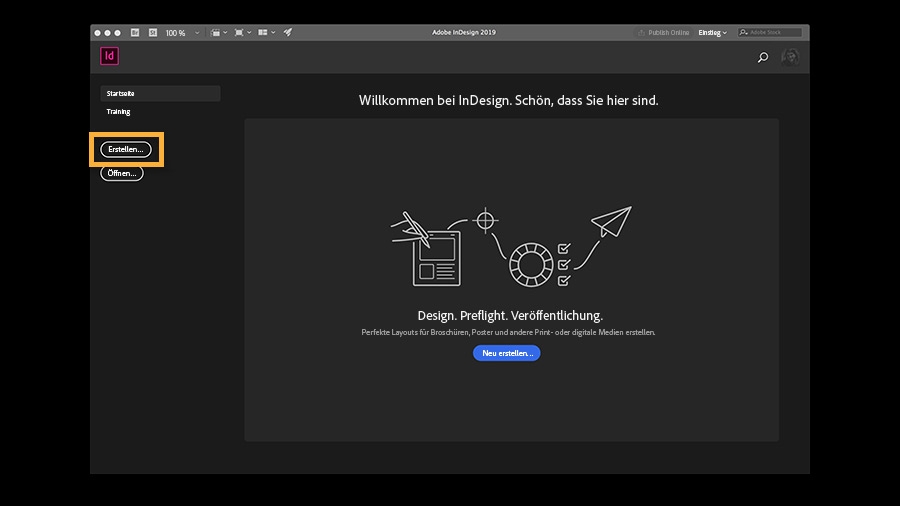Viewport: 900px width, 506px height.
Task: Open Adobe Stock via the St icon
Action: [x=153, y=33]
